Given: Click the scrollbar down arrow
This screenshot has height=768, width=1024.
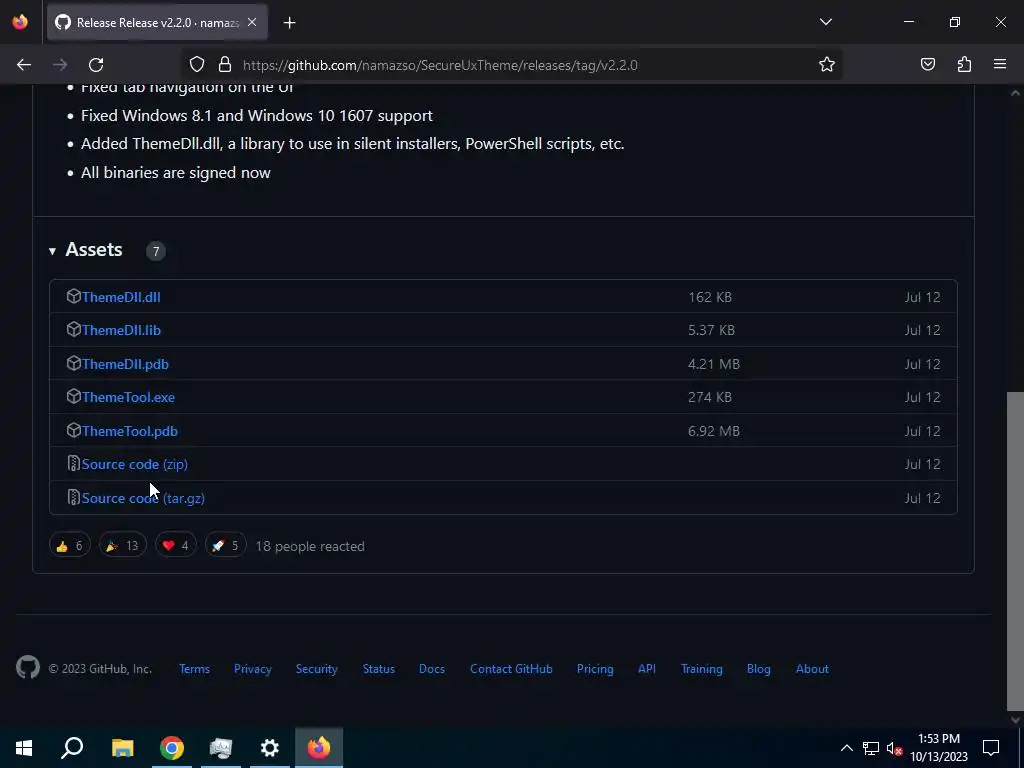Looking at the screenshot, I should pos(1015,720).
